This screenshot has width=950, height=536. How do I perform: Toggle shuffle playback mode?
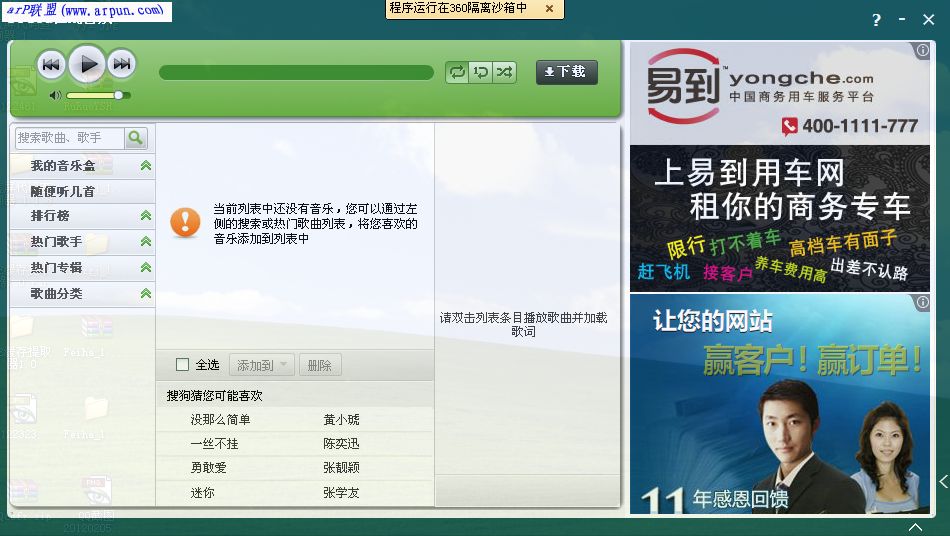[x=505, y=72]
